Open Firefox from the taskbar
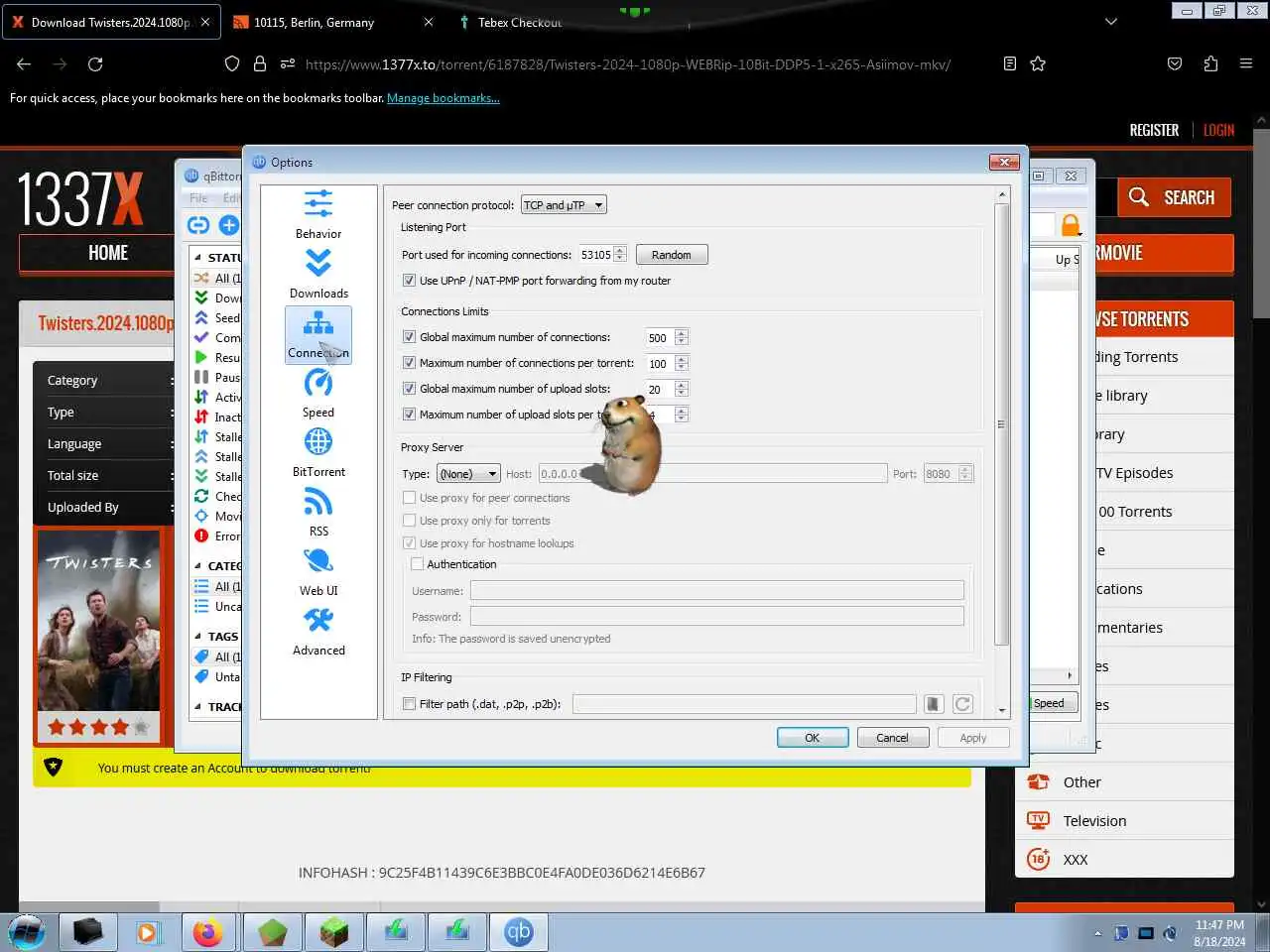Screen dimensions: 1270x952 click(x=208, y=932)
